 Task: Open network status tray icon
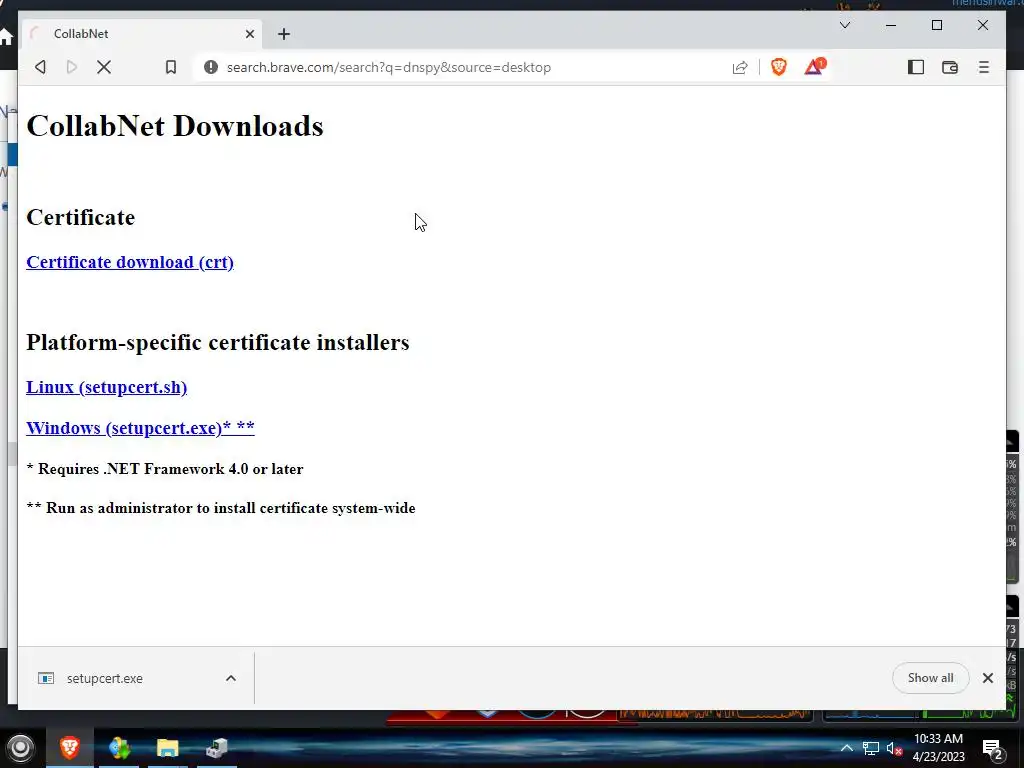(871, 748)
